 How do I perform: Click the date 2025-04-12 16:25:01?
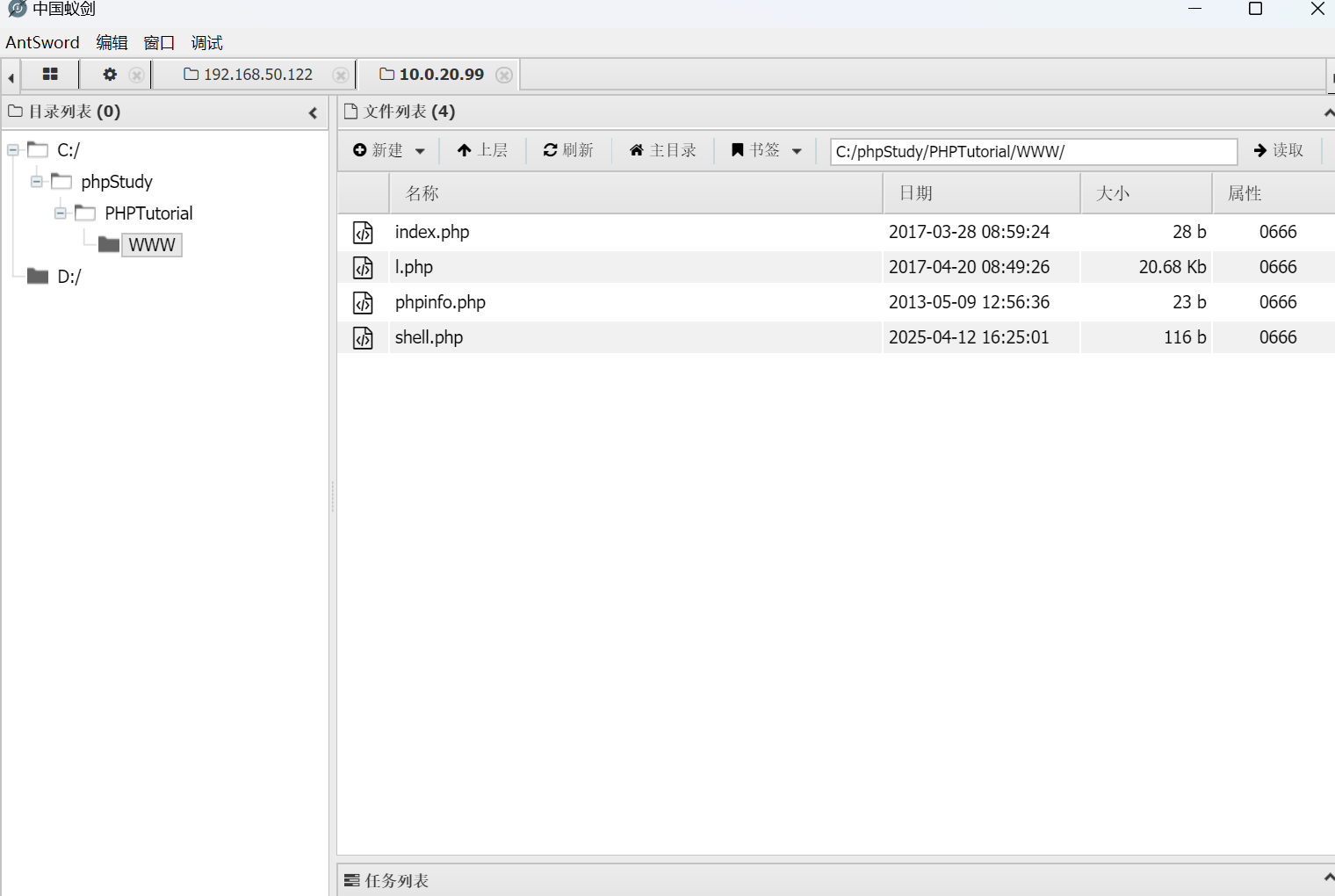(969, 337)
